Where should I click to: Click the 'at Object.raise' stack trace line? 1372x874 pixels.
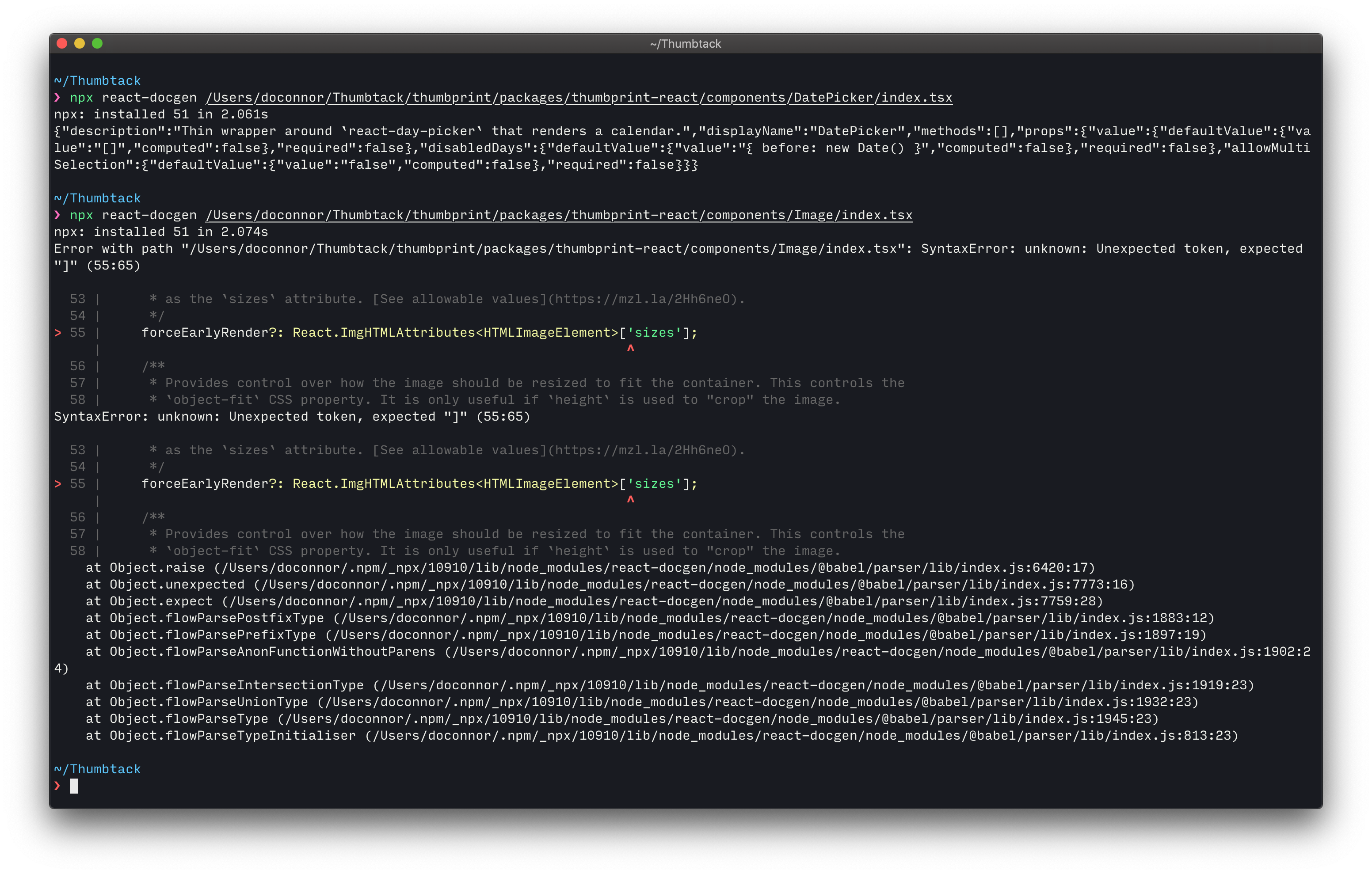[x=590, y=568]
